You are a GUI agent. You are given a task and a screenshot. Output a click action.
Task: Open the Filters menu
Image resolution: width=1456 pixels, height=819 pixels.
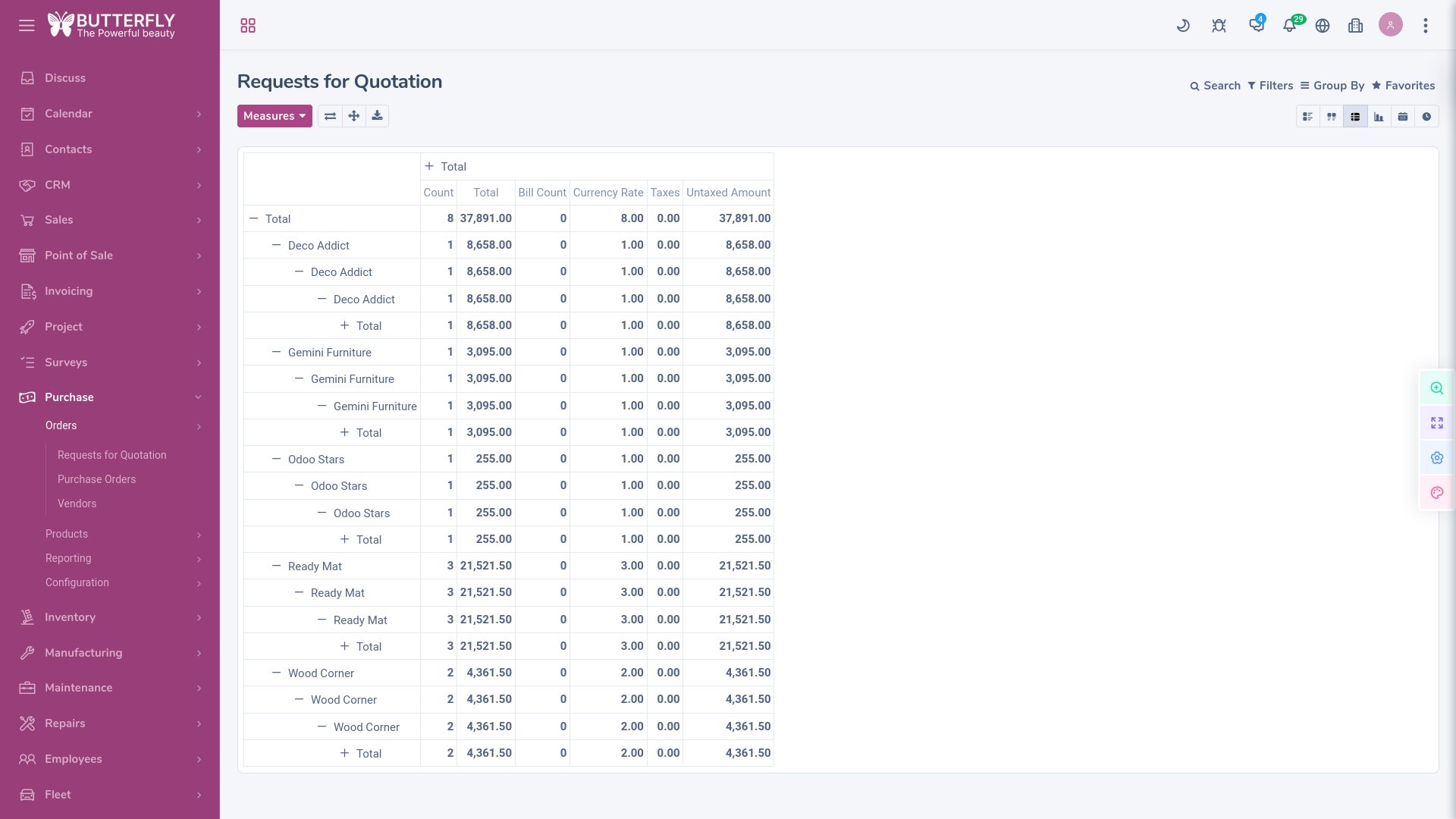coord(1270,86)
